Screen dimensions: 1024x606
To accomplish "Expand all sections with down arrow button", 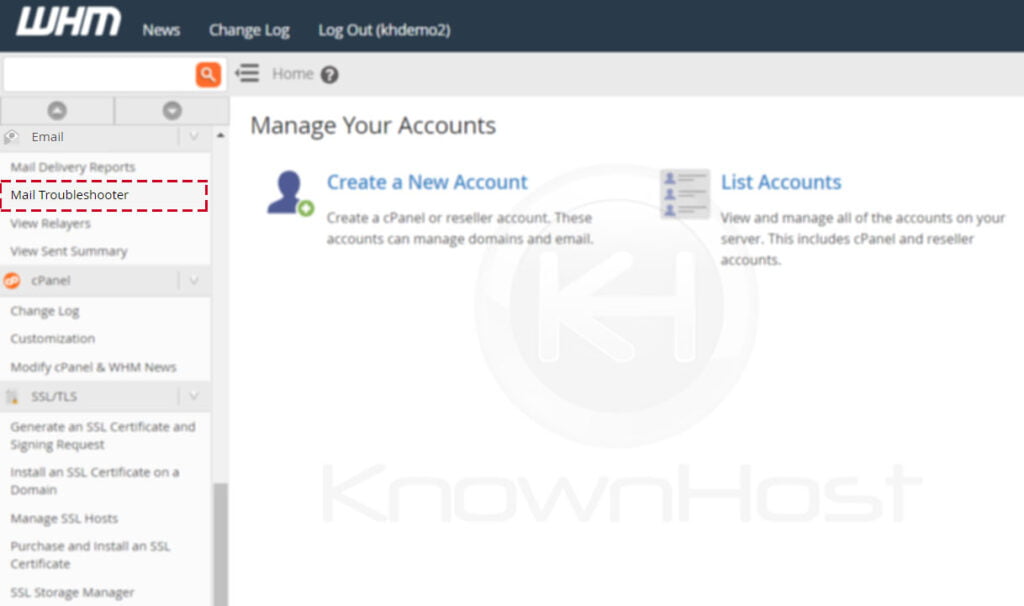I will 172,110.
